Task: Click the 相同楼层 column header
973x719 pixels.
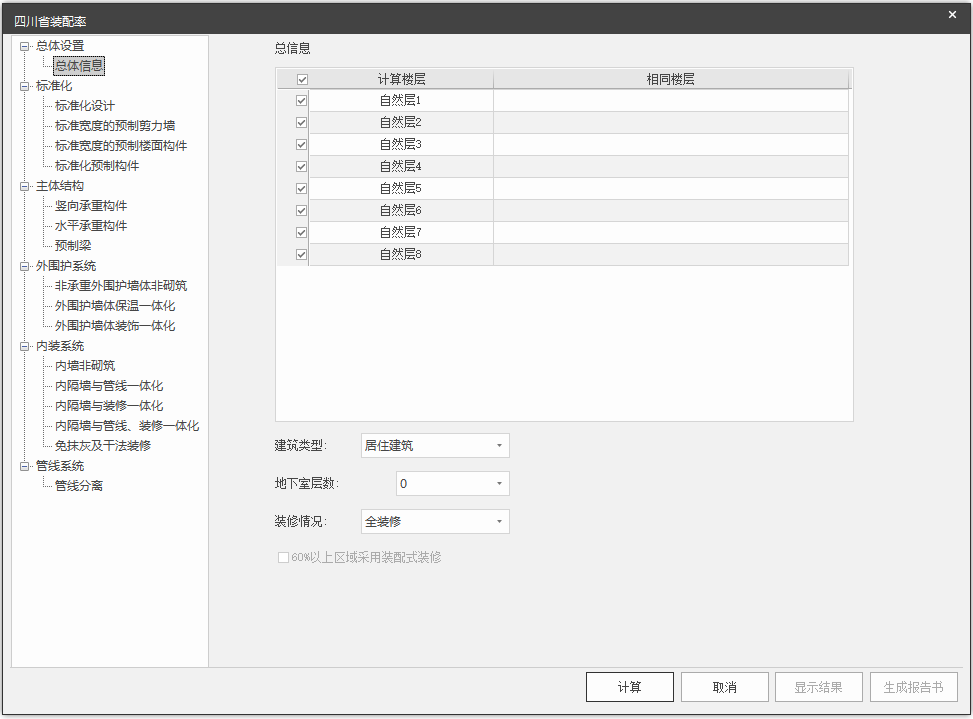Action: pos(670,79)
